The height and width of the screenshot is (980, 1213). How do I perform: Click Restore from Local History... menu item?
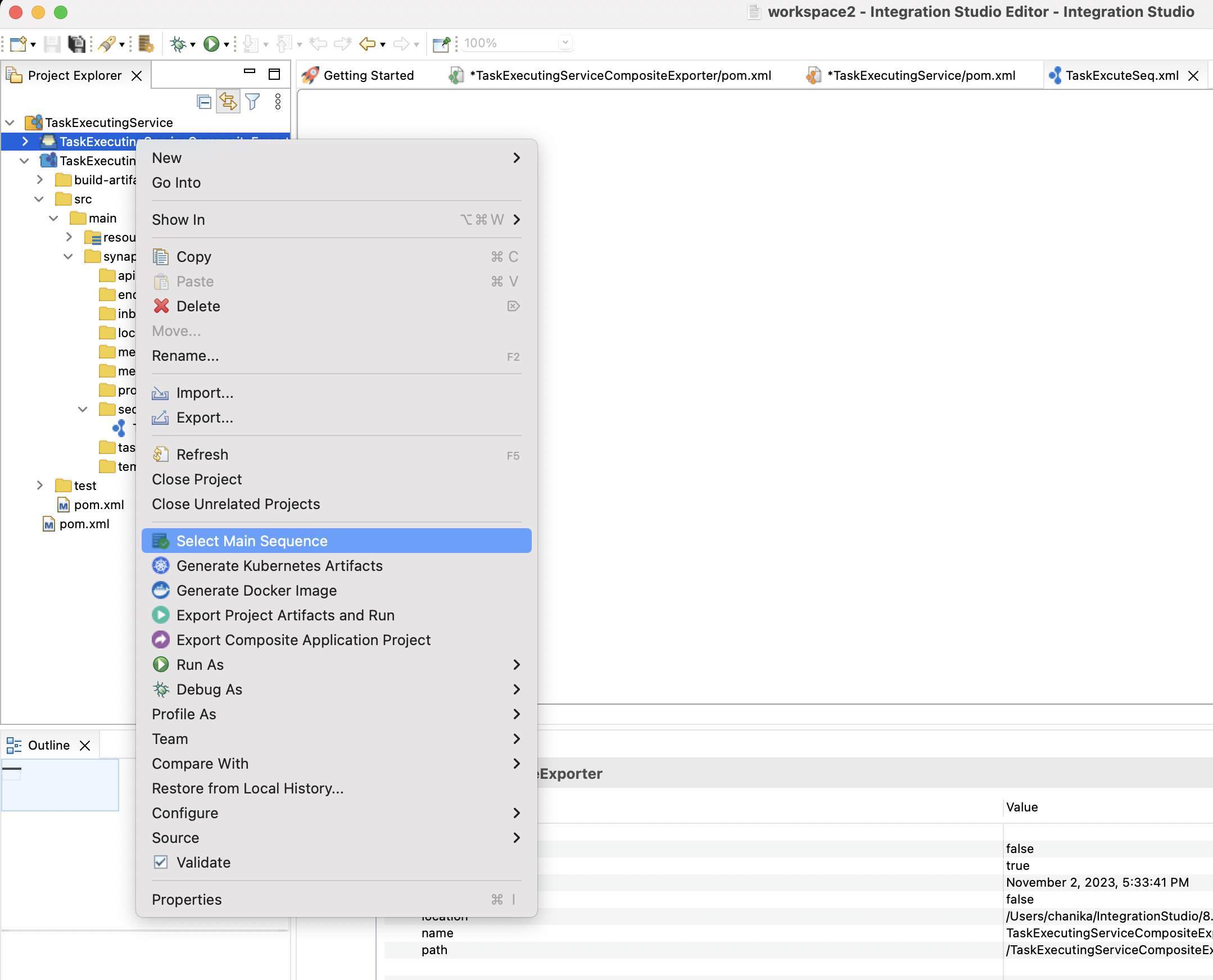tap(337, 788)
